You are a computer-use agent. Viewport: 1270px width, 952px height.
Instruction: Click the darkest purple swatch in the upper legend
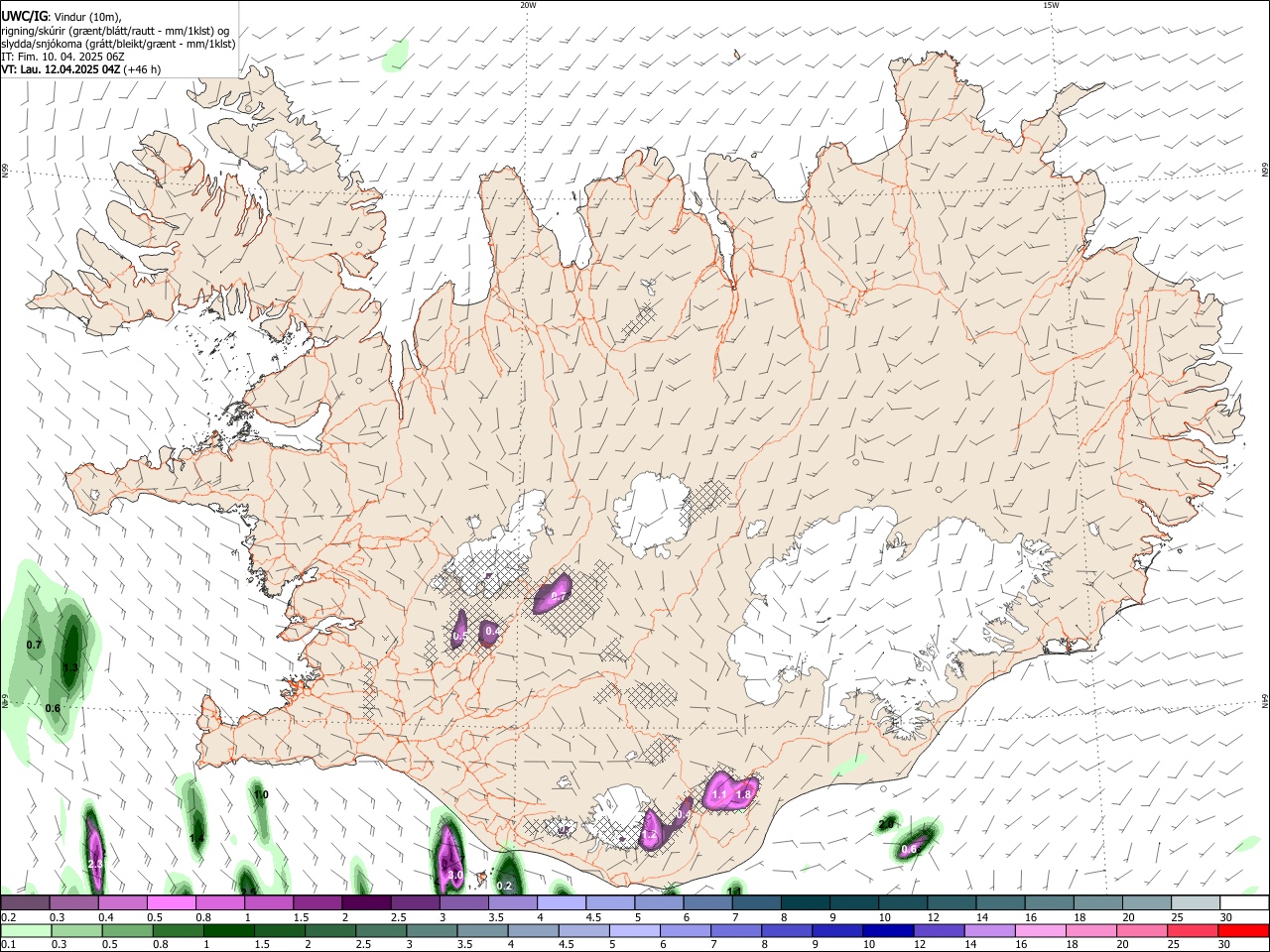coord(365,902)
